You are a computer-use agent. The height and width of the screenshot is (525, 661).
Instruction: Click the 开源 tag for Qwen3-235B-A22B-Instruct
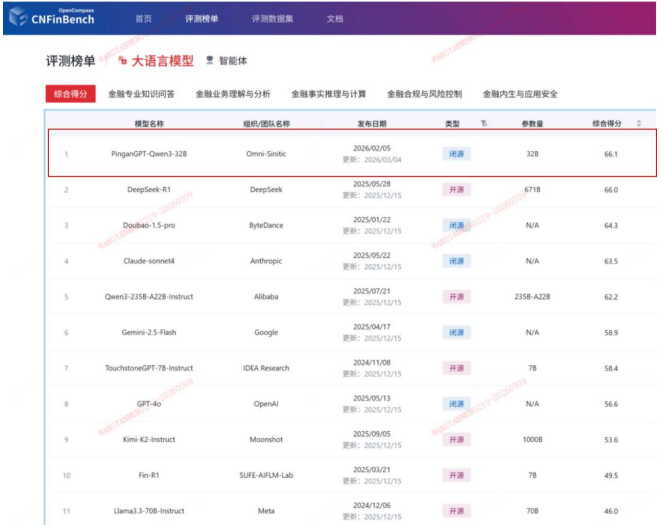click(x=456, y=297)
